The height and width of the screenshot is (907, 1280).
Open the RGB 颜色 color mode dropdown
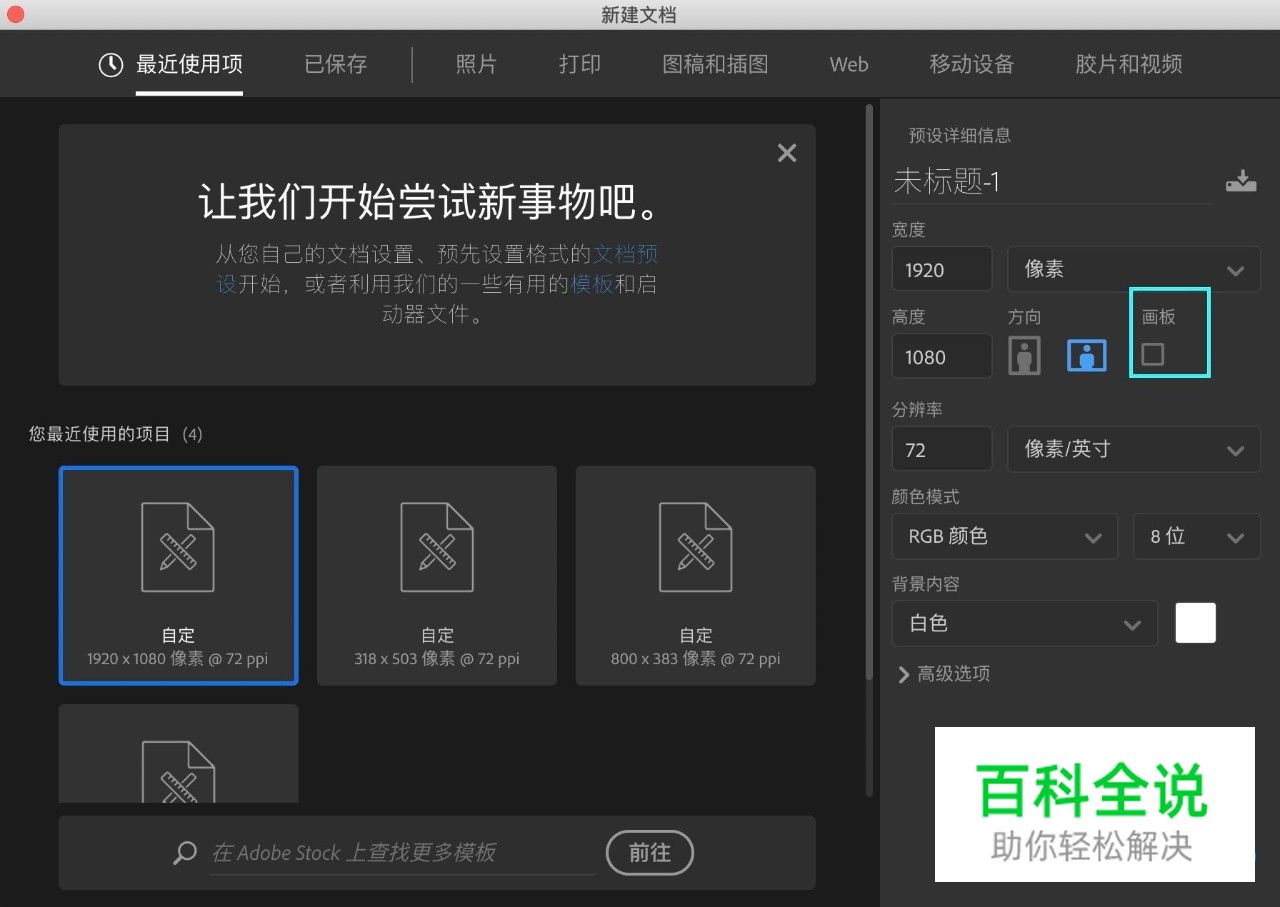(x=1003, y=537)
